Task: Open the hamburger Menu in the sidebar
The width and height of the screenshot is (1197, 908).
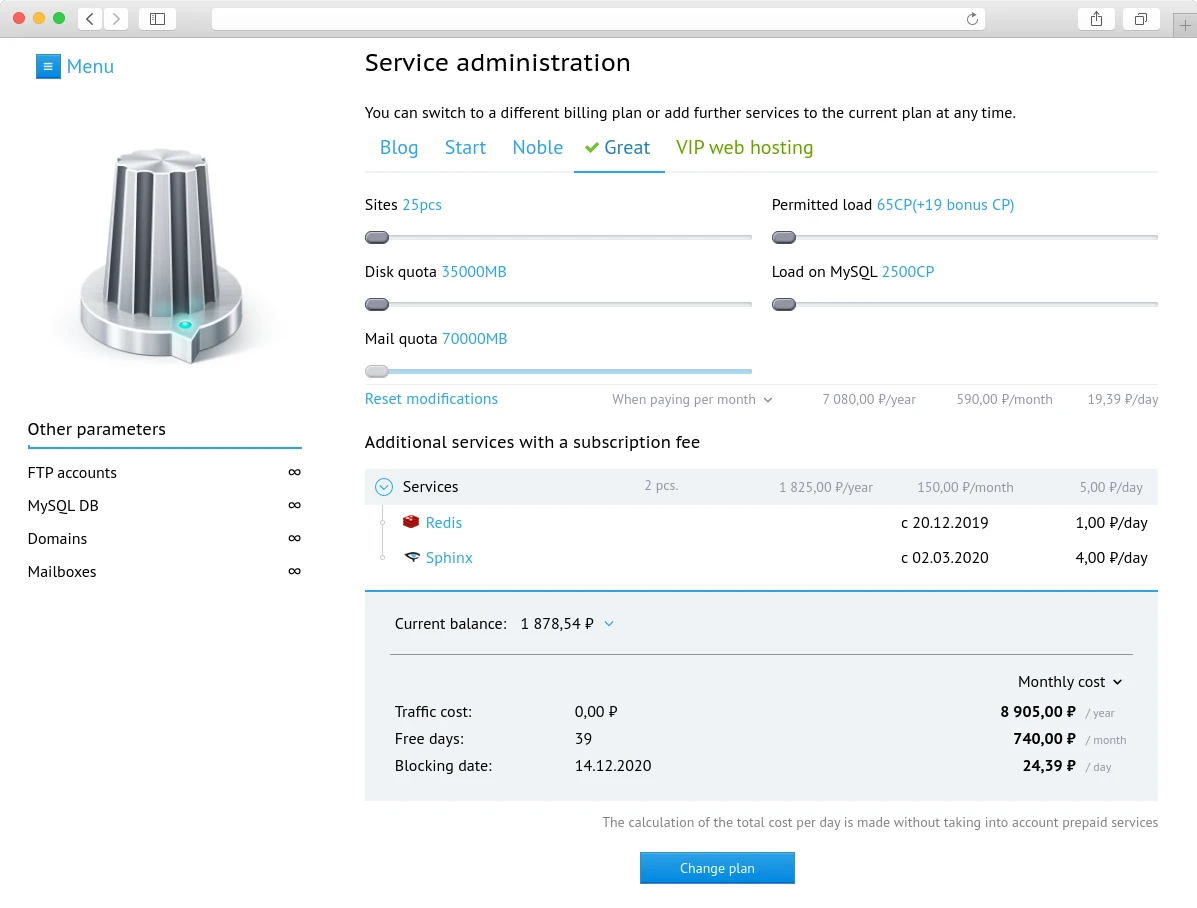Action: click(x=48, y=66)
